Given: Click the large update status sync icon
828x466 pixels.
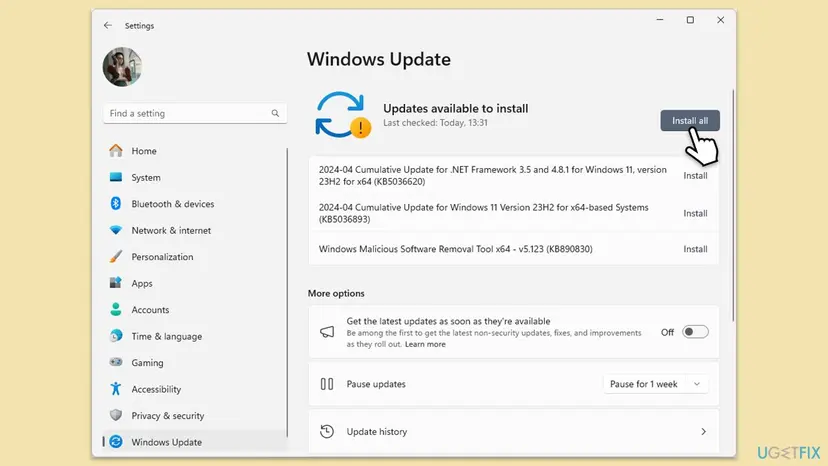Looking at the screenshot, I should point(343,115).
